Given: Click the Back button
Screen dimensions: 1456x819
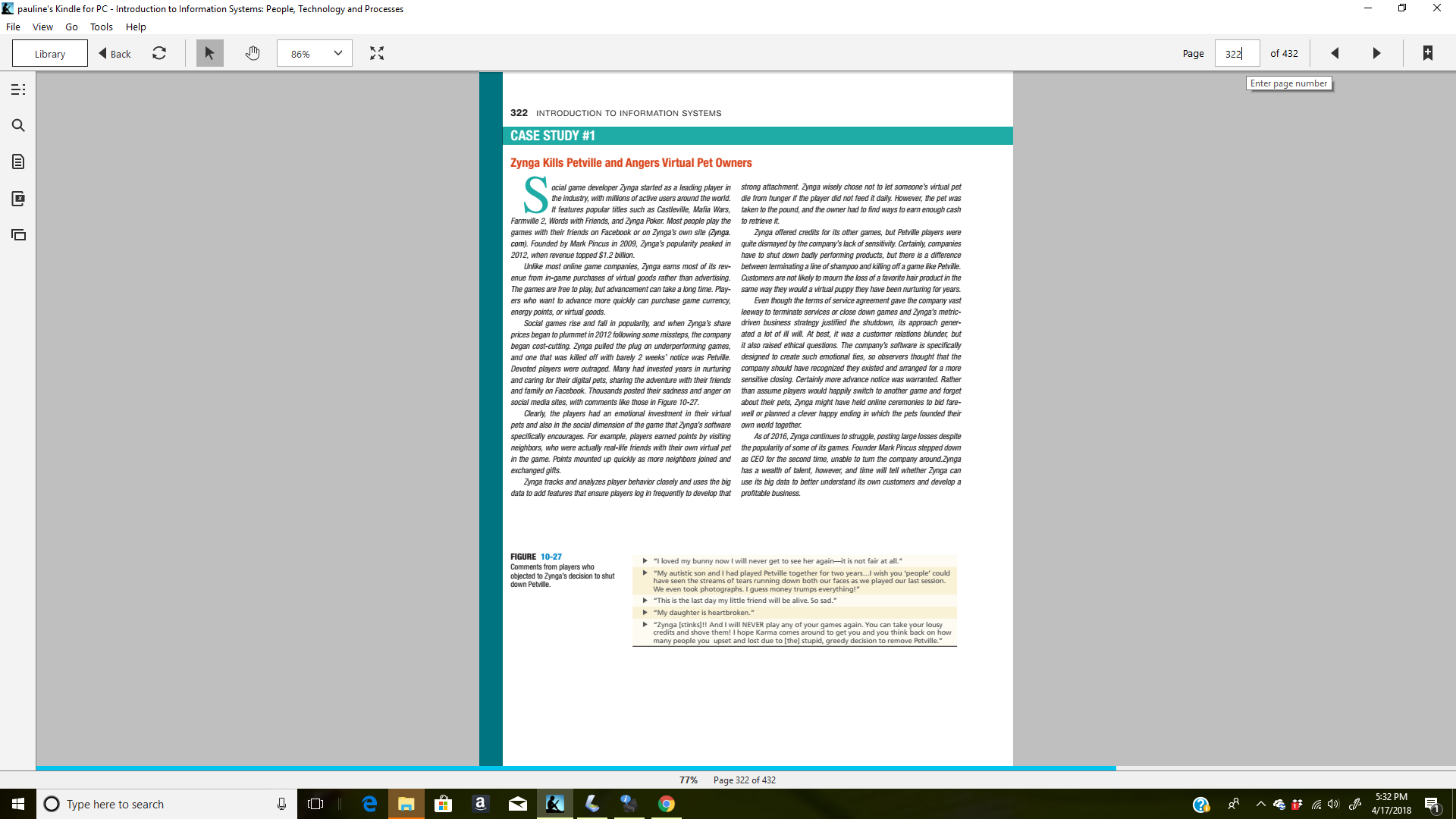Looking at the screenshot, I should point(115,54).
